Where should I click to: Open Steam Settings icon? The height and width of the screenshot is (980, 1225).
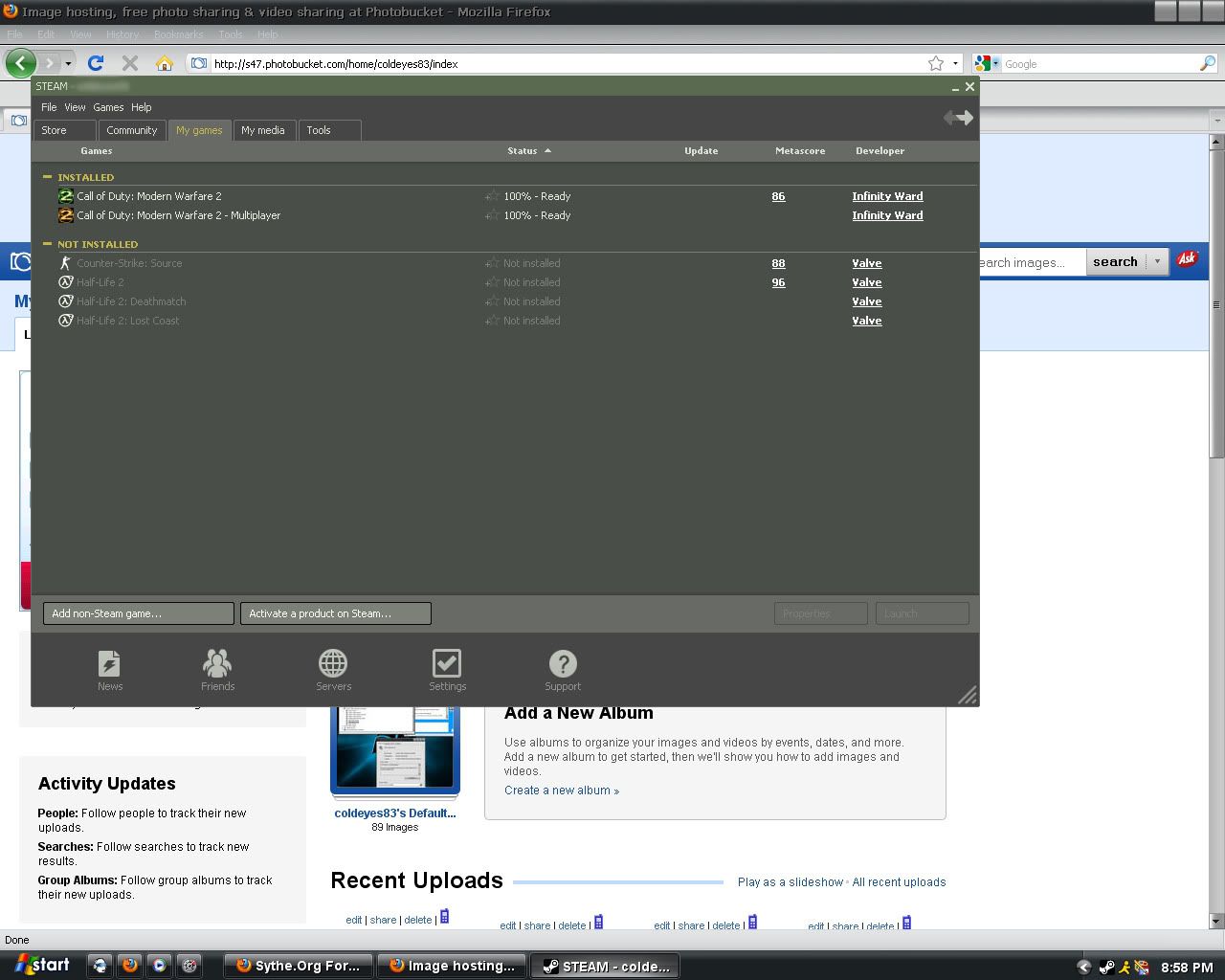pos(447,670)
